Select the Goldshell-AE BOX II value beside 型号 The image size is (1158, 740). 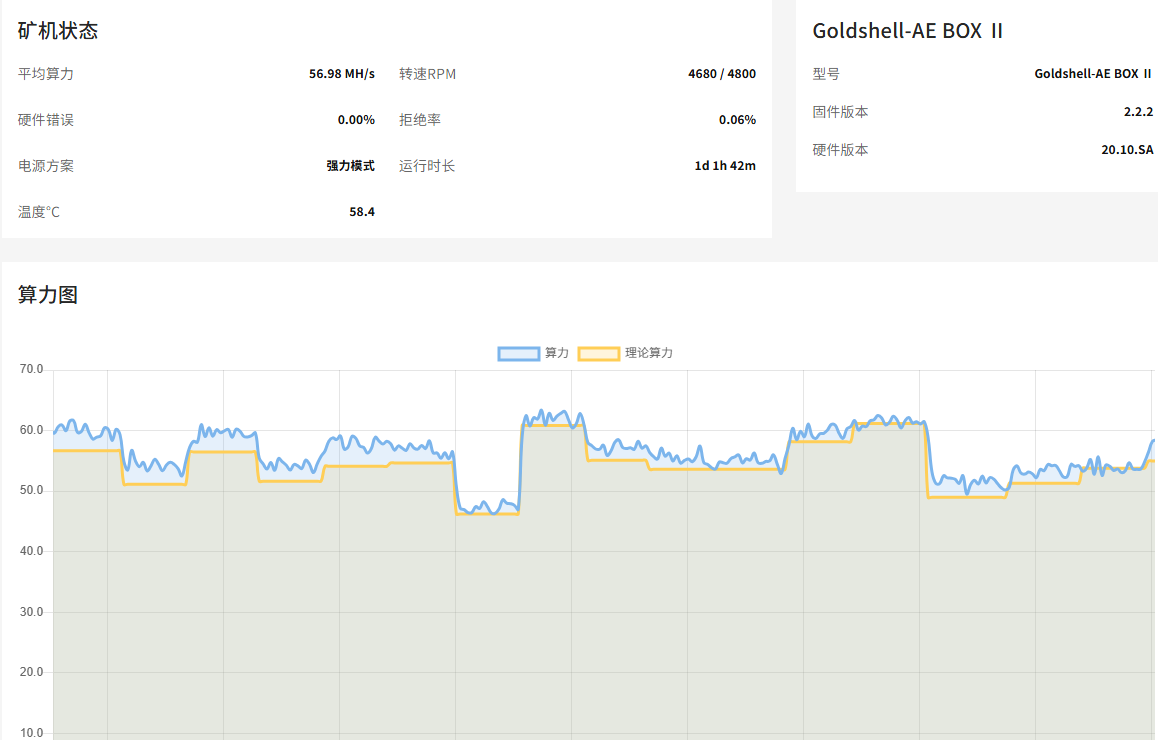(1093, 74)
